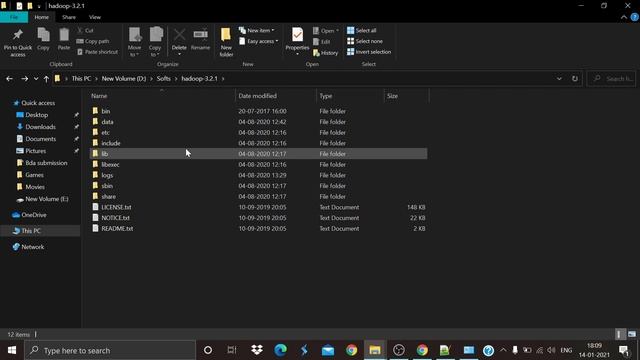Viewport: 640px width, 360px height.
Task: Sort by the Size column header
Action: [392, 96]
